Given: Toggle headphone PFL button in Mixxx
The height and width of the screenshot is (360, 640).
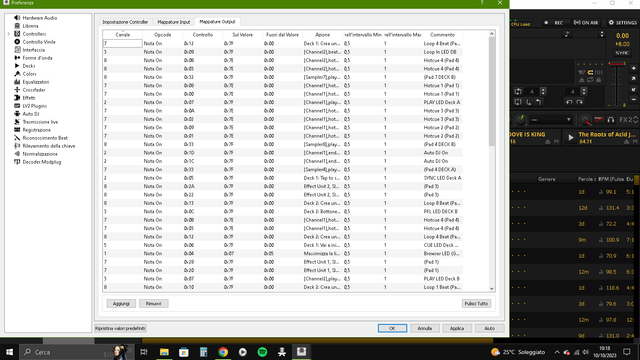Looking at the screenshot, I should [611, 120].
